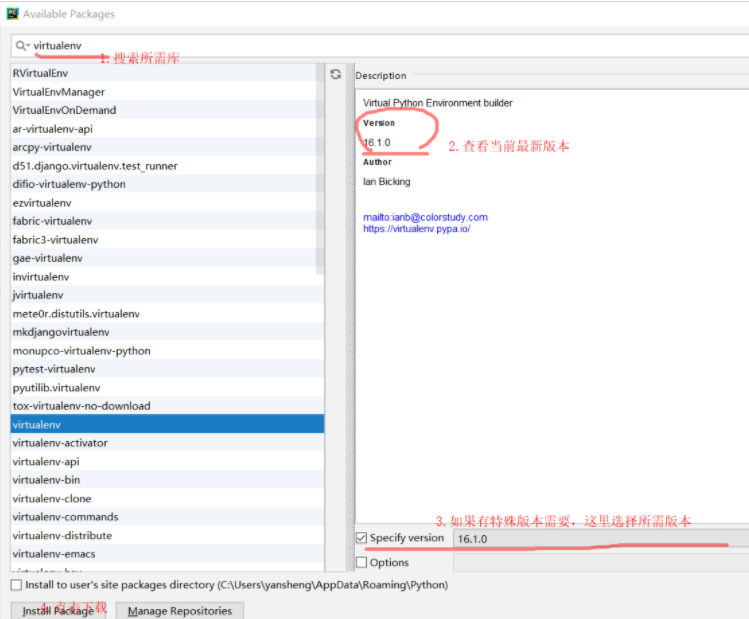Viewport: 749px width, 619px height.
Task: Select the fabric3-virtualenv package
Action: tap(163, 240)
